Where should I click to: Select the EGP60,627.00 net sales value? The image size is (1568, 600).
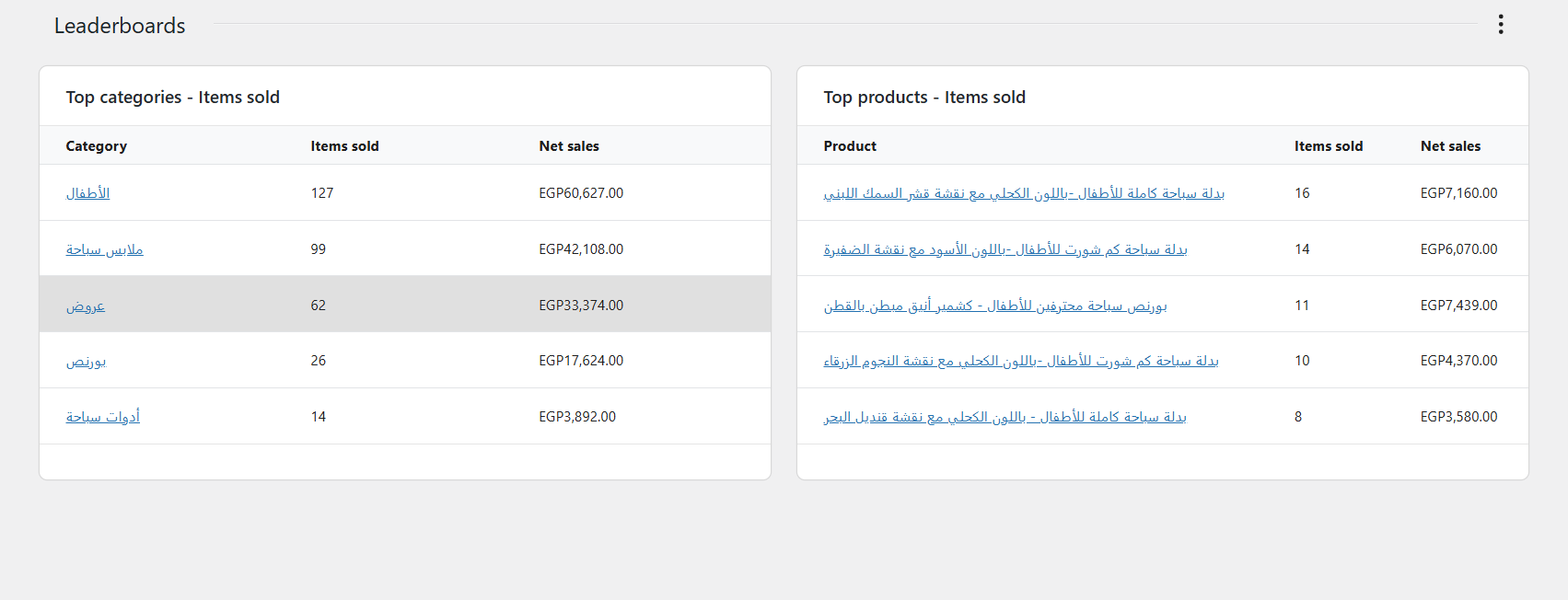tap(581, 193)
